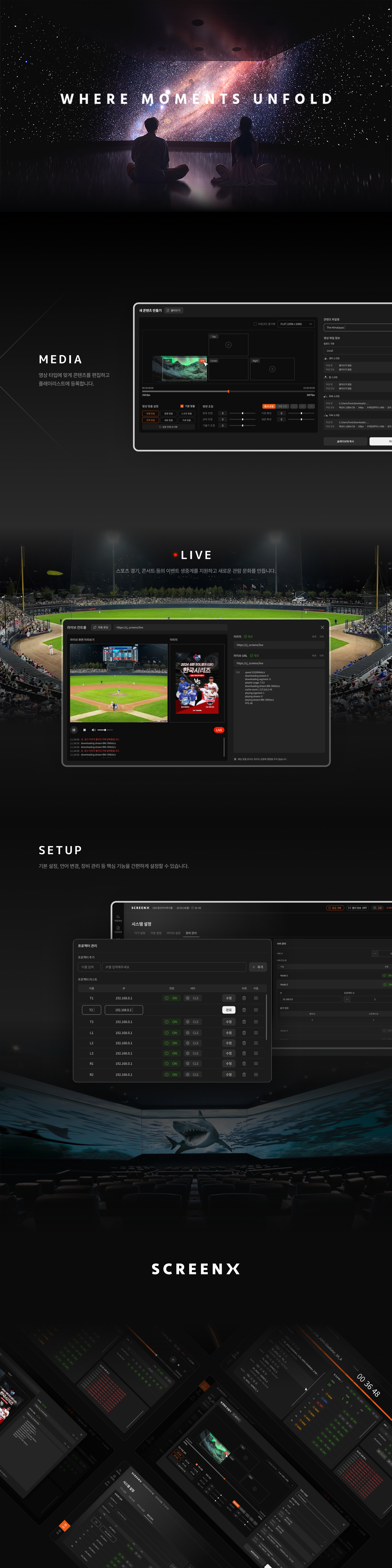The image size is (392, 1568).
Task: Click 완료 done button for T2 row
Action: pos(229,1010)
